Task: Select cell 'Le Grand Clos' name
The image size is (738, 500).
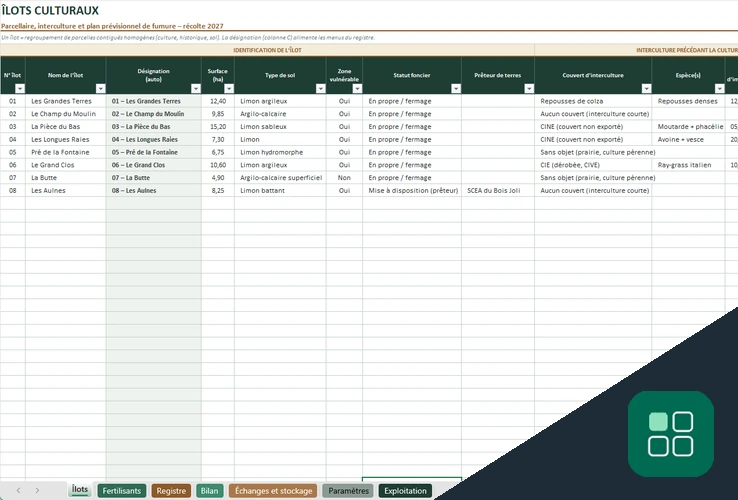Action: pyautogui.click(x=66, y=165)
